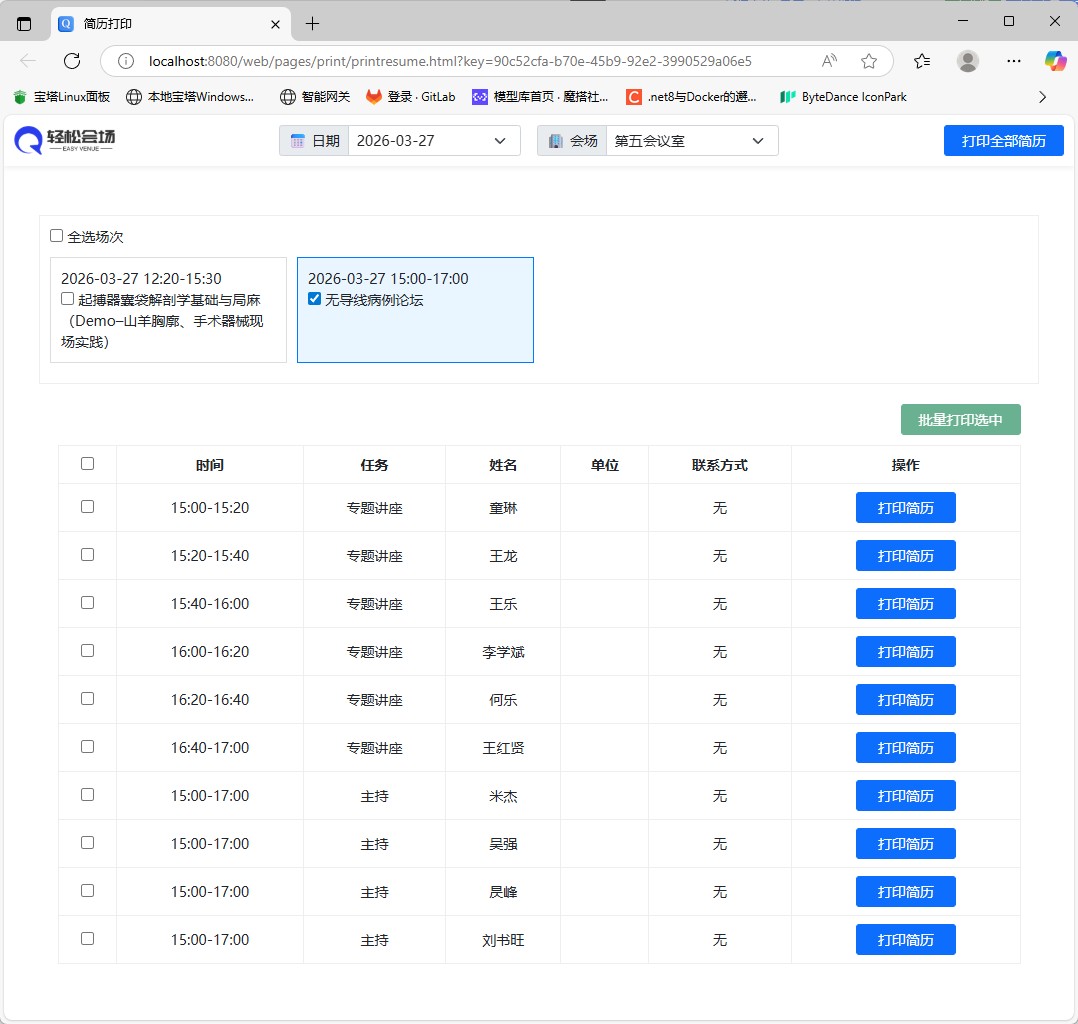Image resolution: width=1078 pixels, height=1024 pixels.
Task: Open the browser profile avatar
Action: point(967,61)
